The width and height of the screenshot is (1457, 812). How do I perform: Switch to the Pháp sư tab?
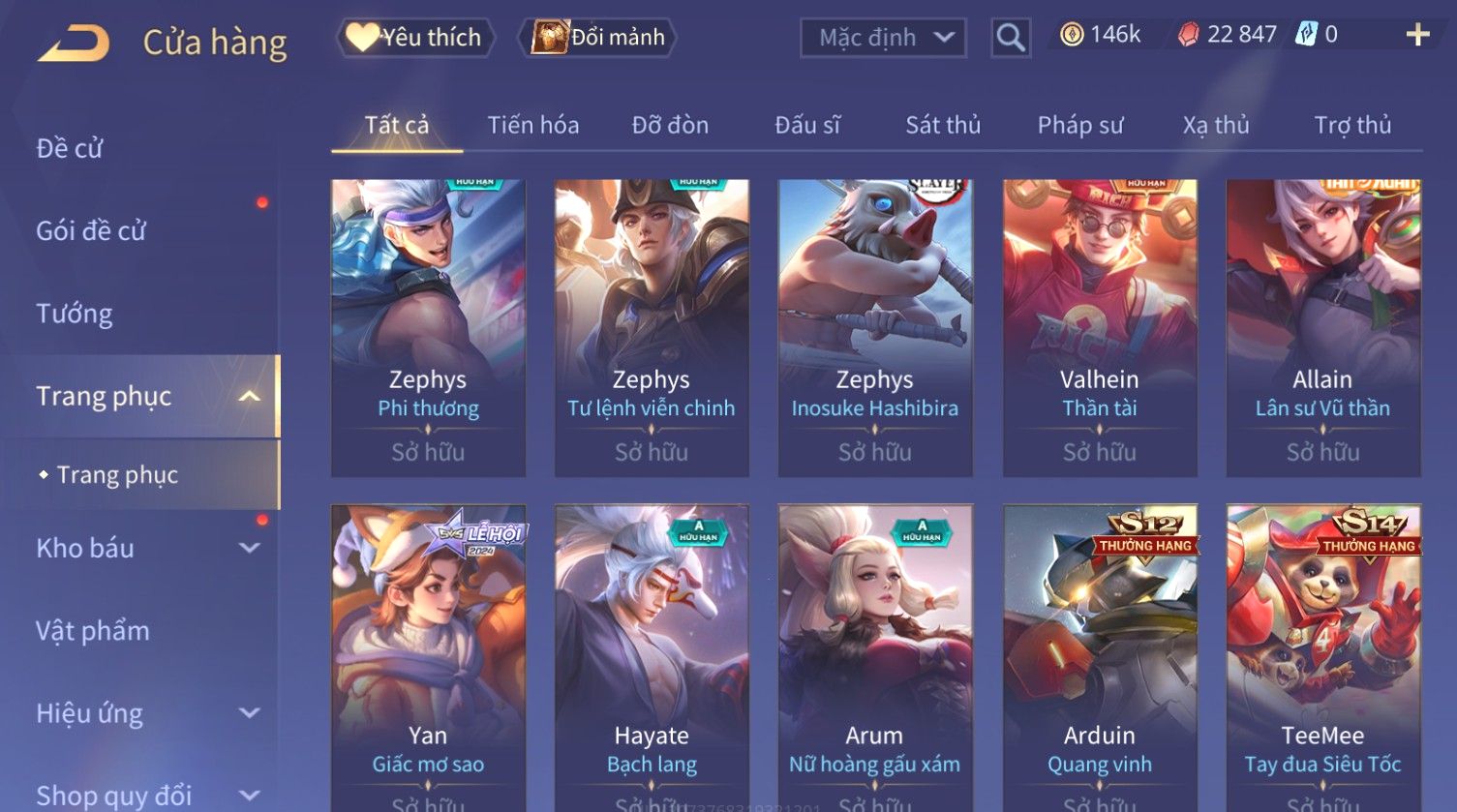1080,125
